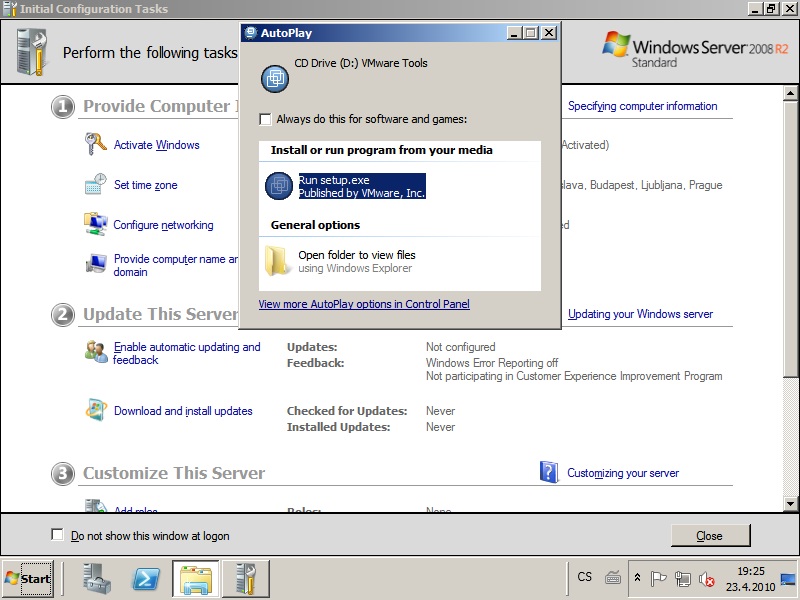Image resolution: width=800 pixels, height=600 pixels.
Task: Click the network tray icon
Action: click(683, 578)
